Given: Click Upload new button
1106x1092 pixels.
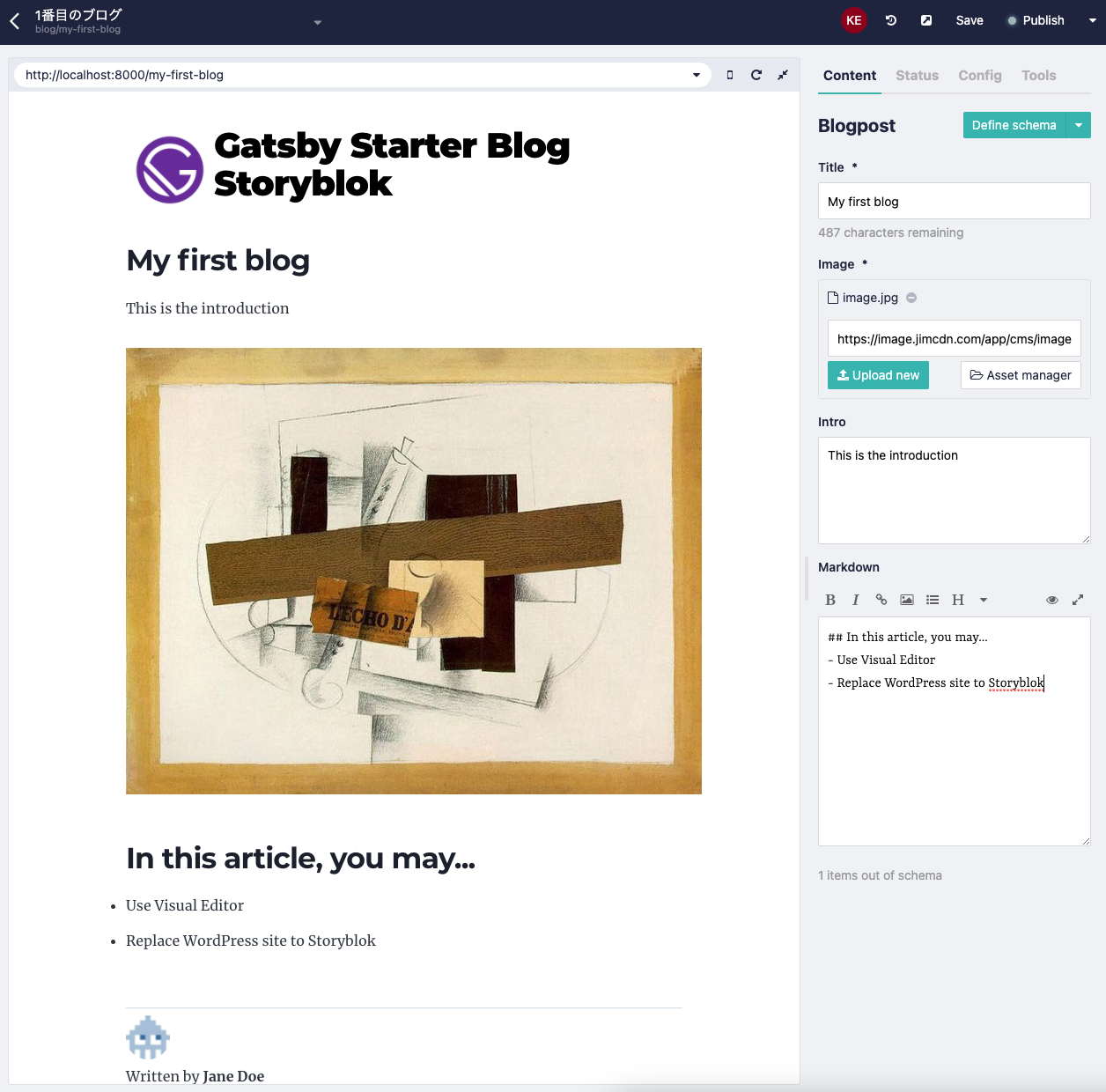Looking at the screenshot, I should click(878, 375).
